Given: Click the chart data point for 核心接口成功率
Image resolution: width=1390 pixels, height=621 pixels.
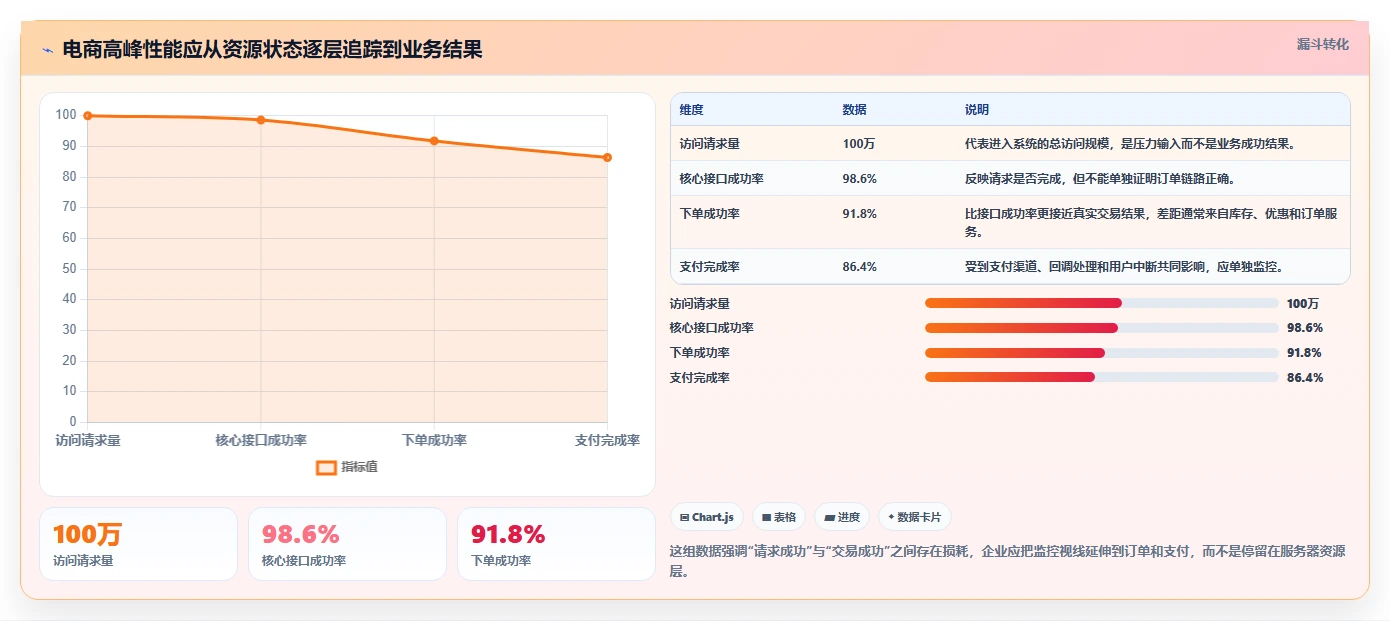Looking at the screenshot, I should click(x=261, y=120).
